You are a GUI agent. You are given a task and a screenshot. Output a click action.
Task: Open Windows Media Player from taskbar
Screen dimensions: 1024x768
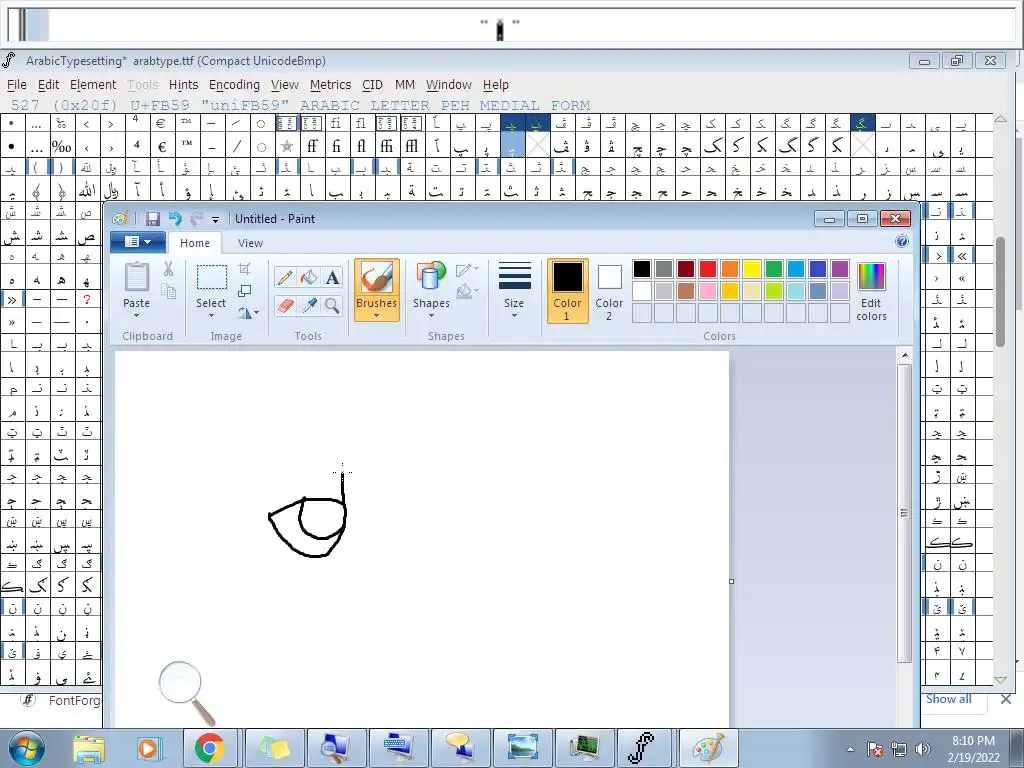[148, 748]
